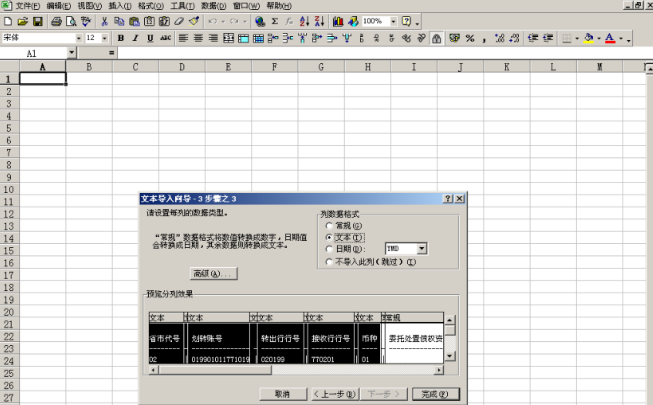Open the 插入(I) menu
This screenshot has height=405, width=653.
[120, 6]
